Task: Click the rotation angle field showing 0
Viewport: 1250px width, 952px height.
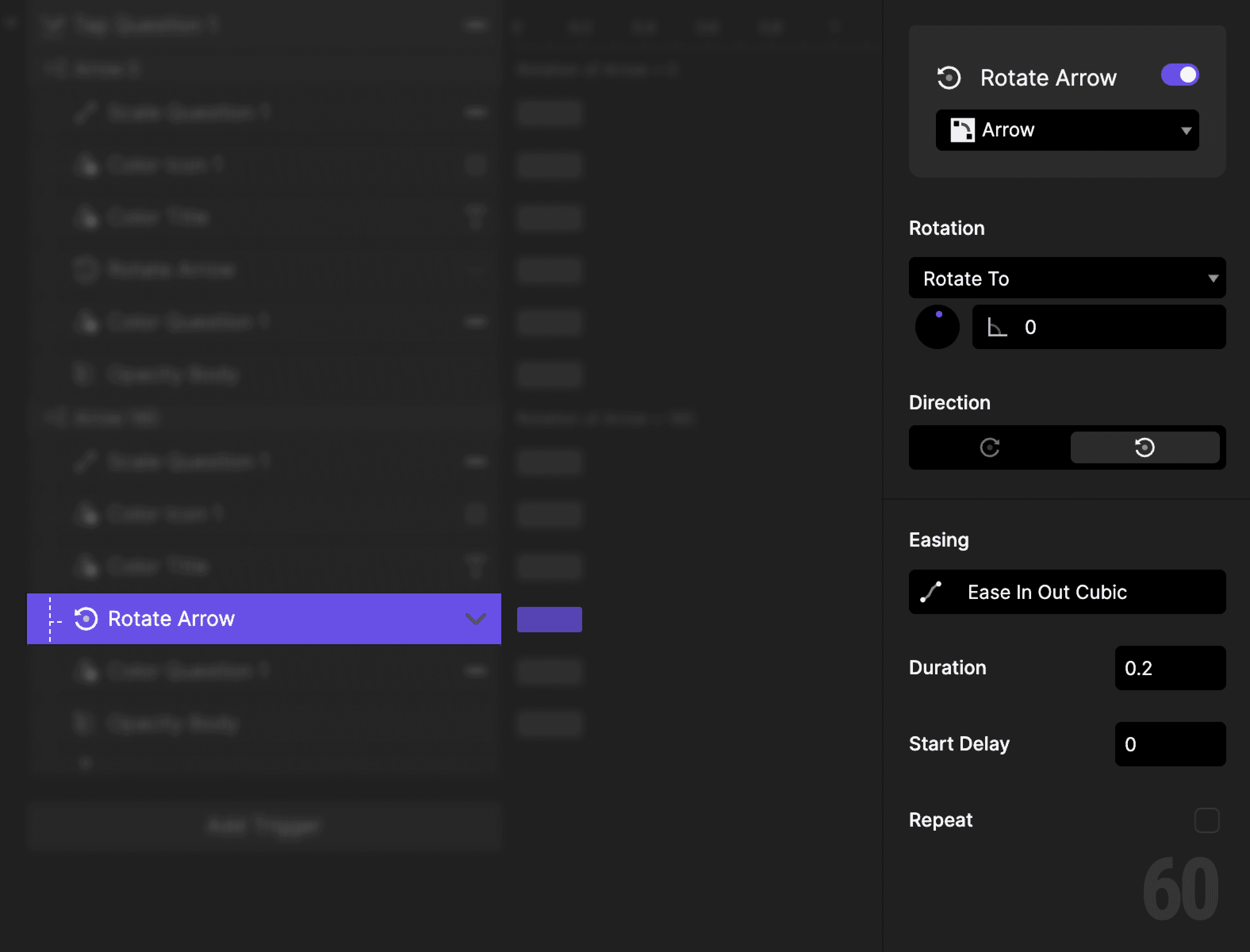Action: click(1099, 327)
